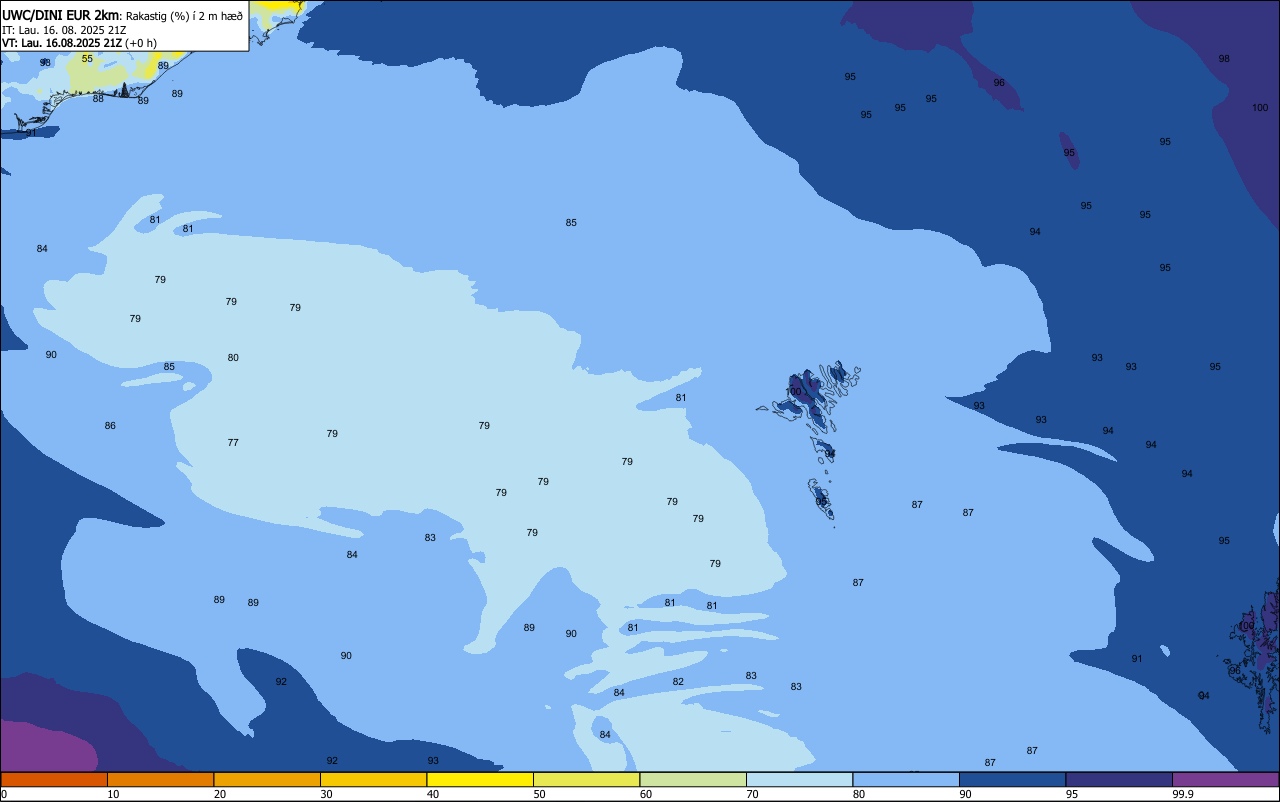Select the dark indigo 95–99.9 legend swatch

[1119, 779]
